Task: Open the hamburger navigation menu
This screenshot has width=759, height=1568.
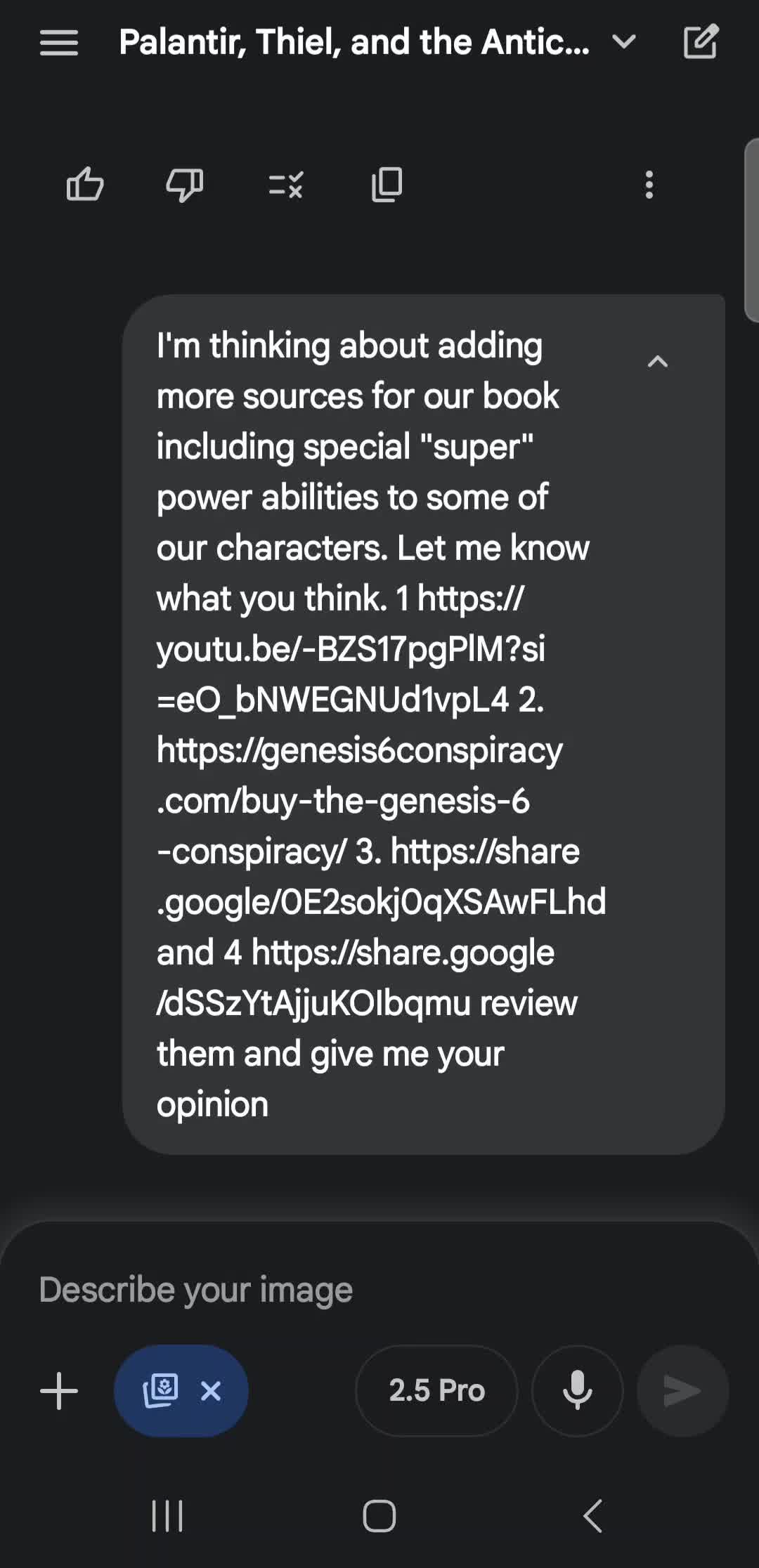Action: coord(59,43)
